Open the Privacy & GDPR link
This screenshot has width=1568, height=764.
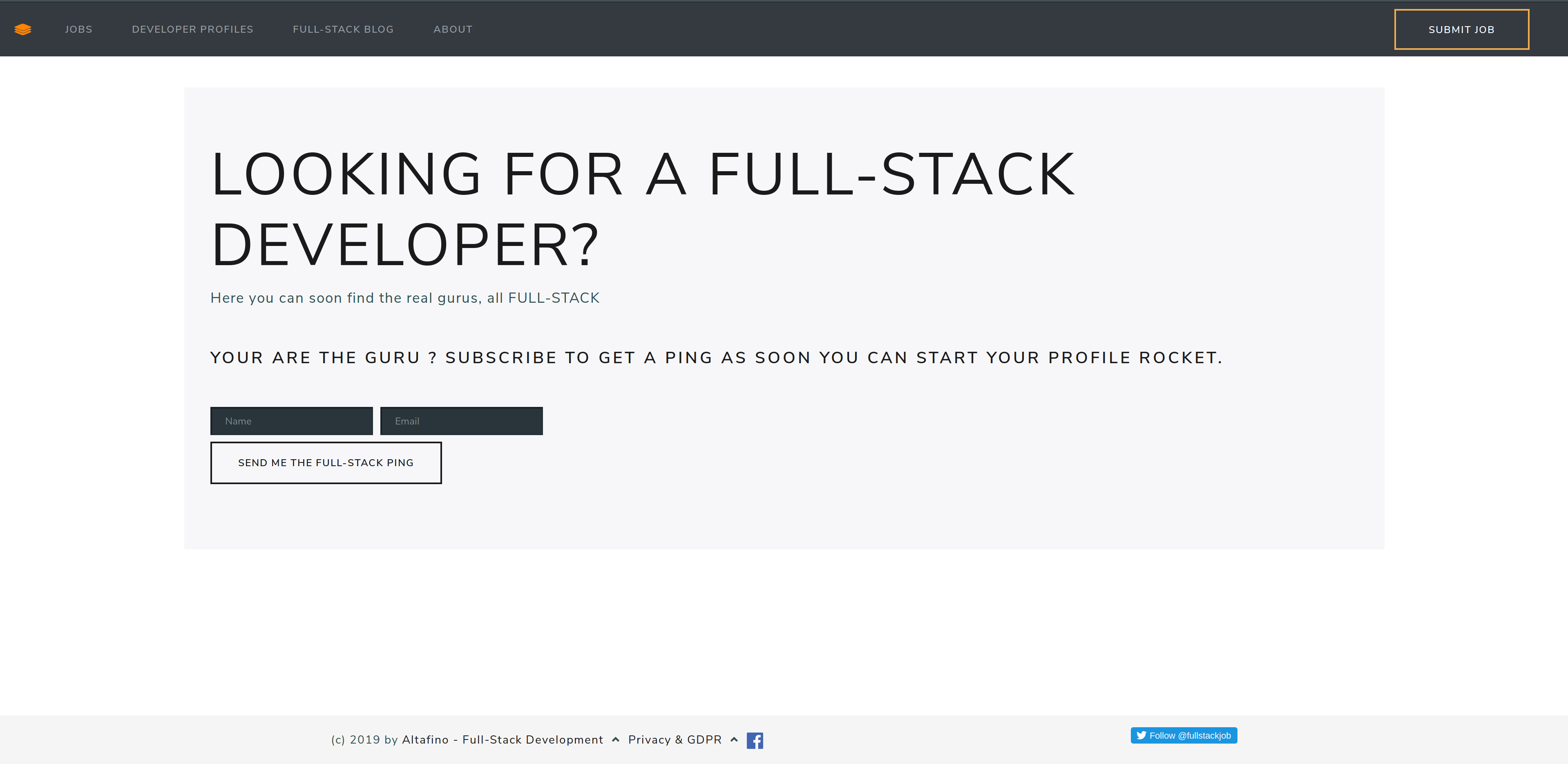[675, 739]
